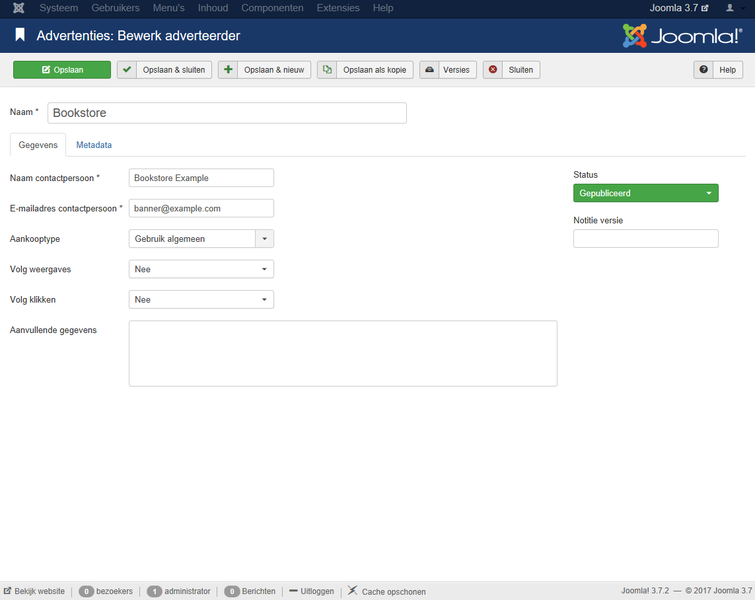The width and height of the screenshot is (755, 600).
Task: Click the Berichten count badge
Action: coord(232,591)
